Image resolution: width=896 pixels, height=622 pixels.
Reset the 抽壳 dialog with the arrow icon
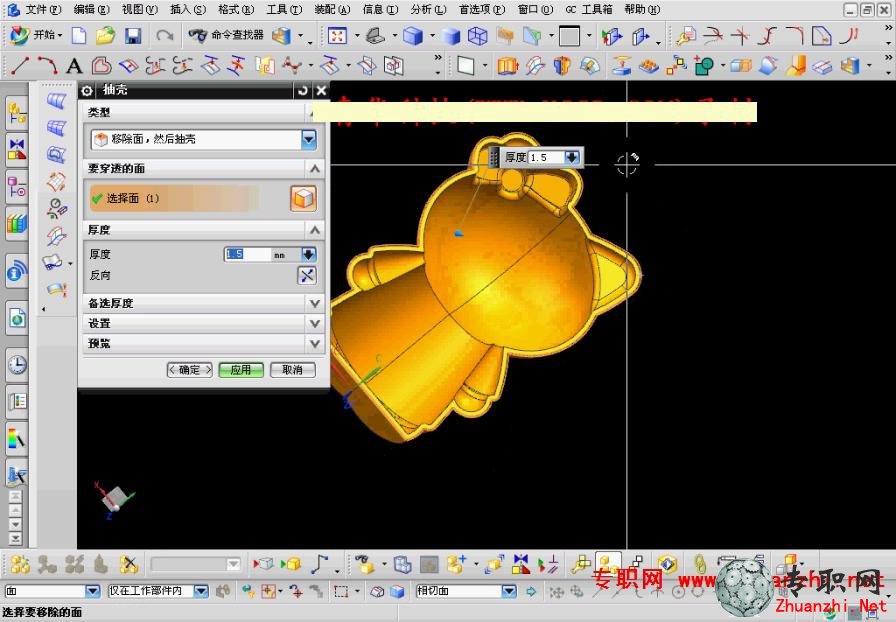click(x=303, y=90)
